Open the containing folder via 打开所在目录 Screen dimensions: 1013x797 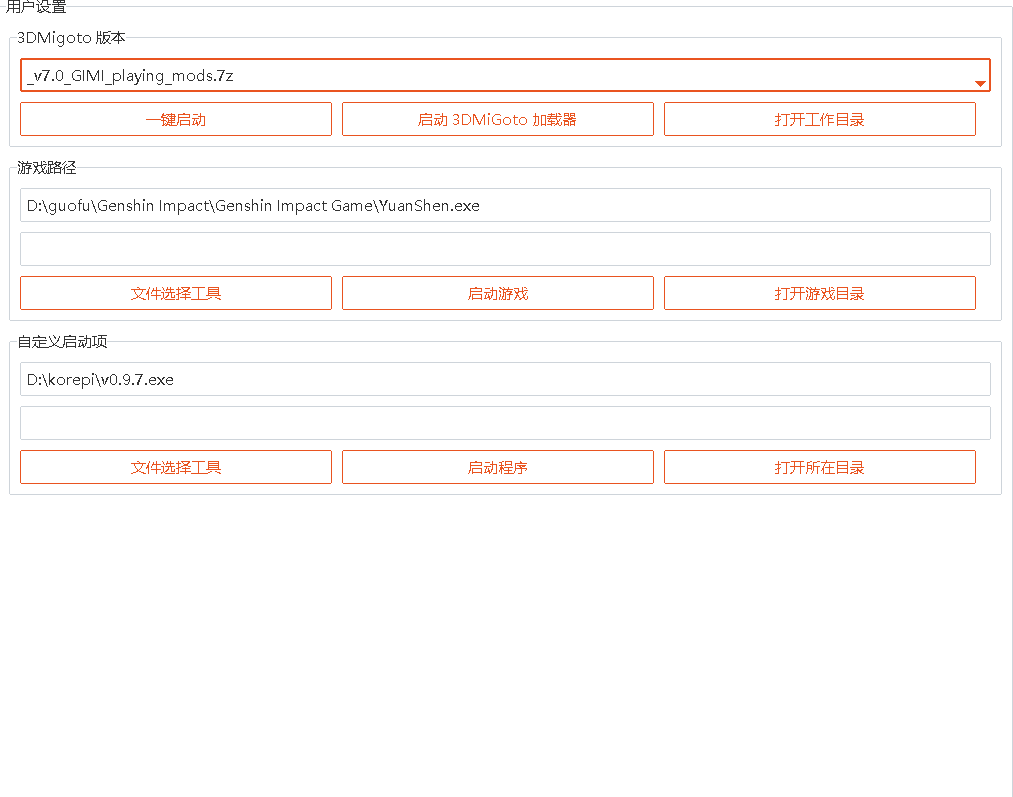tap(819, 467)
